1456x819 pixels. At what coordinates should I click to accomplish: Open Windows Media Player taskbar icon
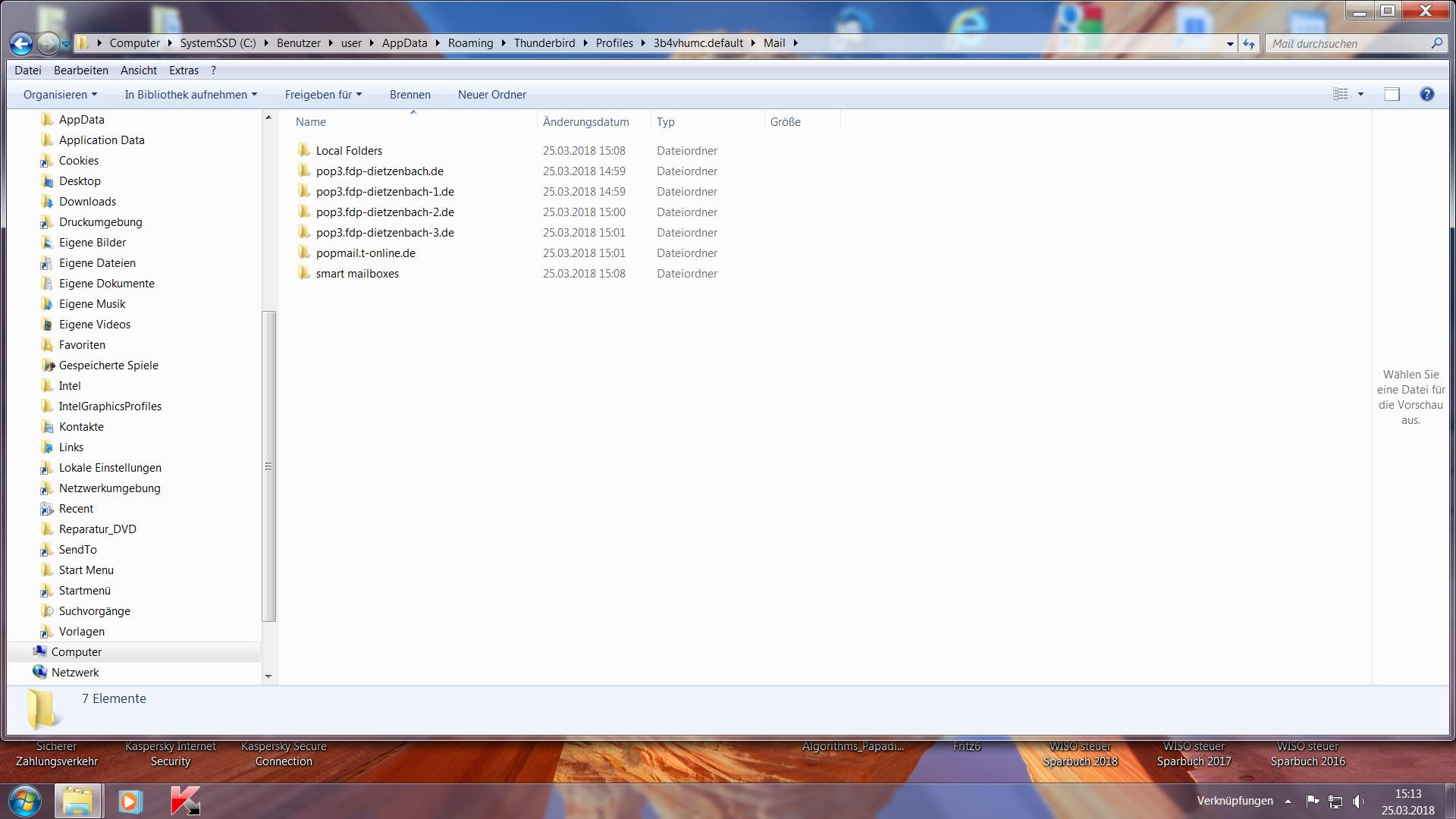pyautogui.click(x=130, y=801)
